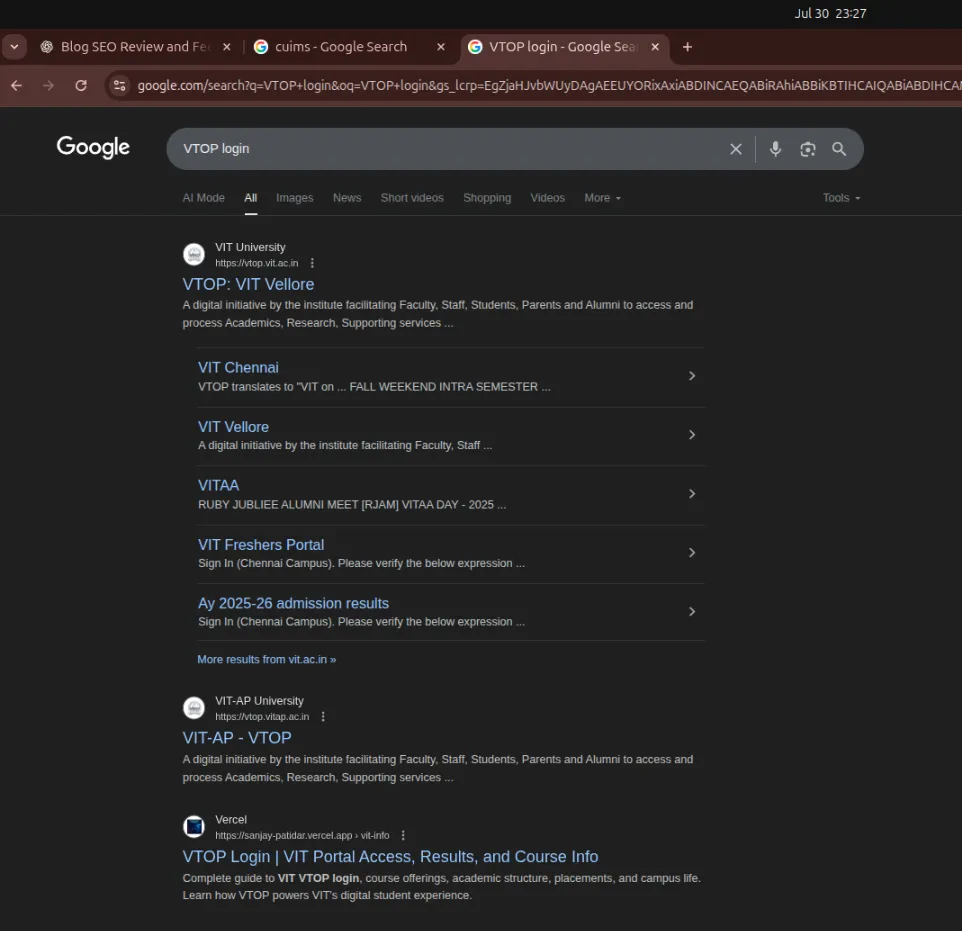Close the VTOP login Google Search tab

(x=655, y=47)
